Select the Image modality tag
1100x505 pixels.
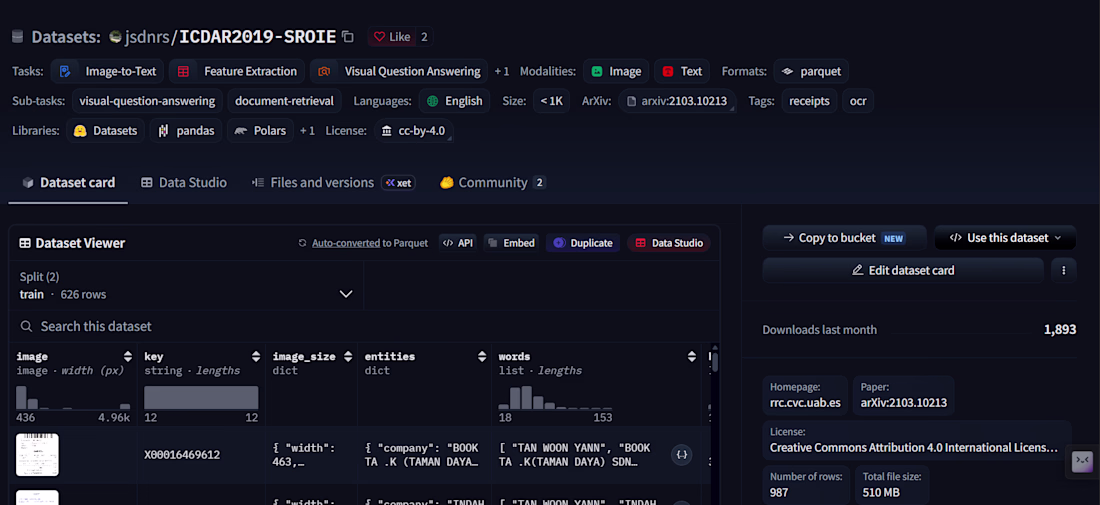point(616,71)
